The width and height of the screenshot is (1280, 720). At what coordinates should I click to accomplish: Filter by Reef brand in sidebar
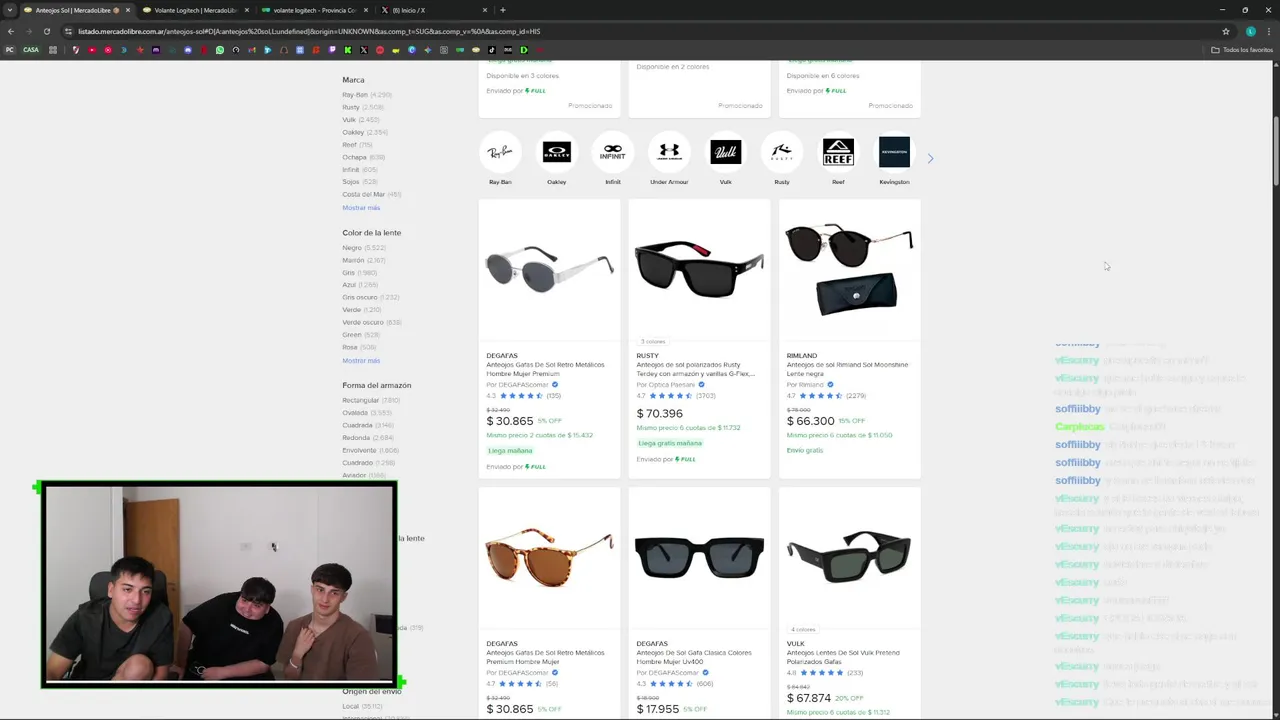point(357,145)
